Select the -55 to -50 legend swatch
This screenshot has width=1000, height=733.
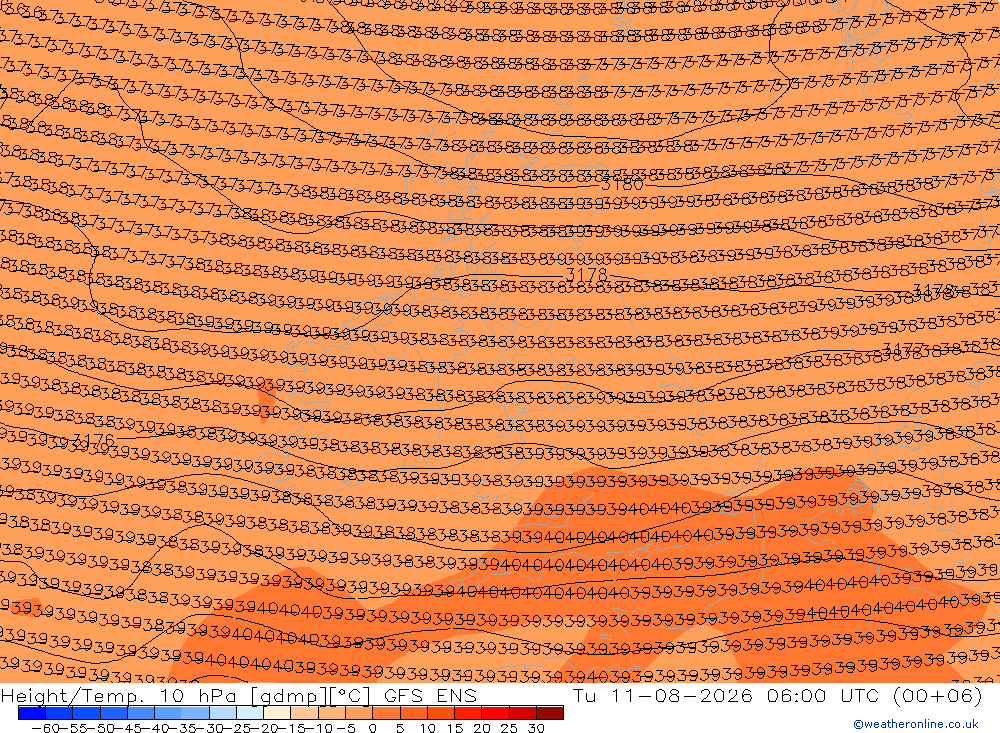tap(86, 713)
